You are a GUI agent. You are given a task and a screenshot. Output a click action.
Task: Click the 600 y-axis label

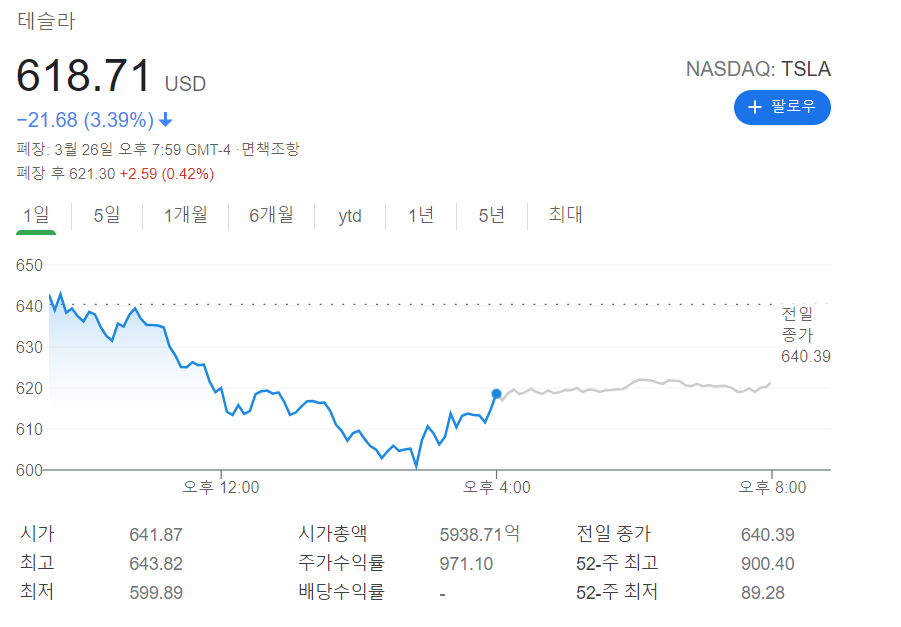(x=29, y=470)
